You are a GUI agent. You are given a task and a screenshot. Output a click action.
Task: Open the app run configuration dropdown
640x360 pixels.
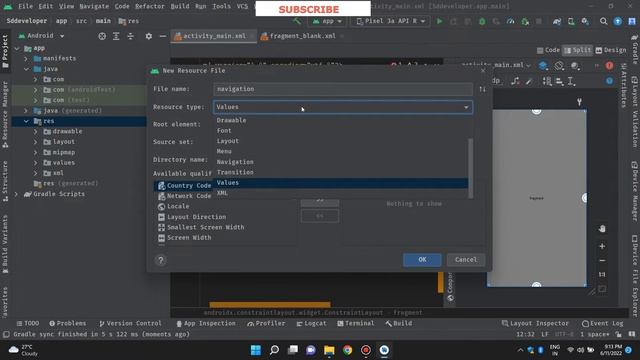[328, 21]
